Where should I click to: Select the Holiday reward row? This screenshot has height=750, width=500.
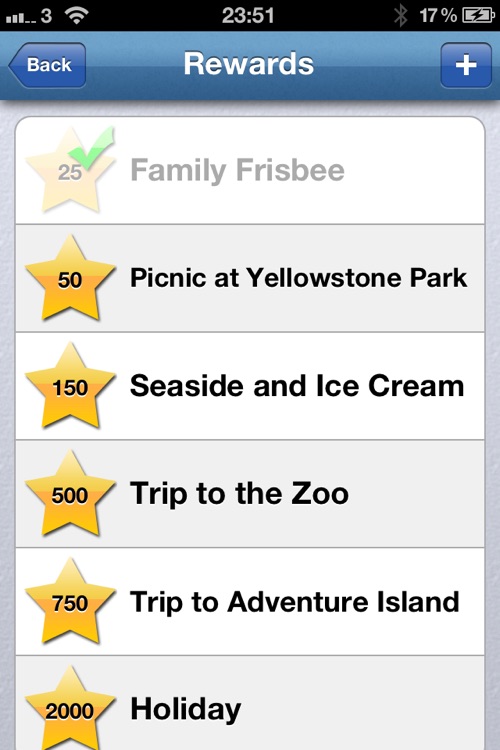pos(250,703)
